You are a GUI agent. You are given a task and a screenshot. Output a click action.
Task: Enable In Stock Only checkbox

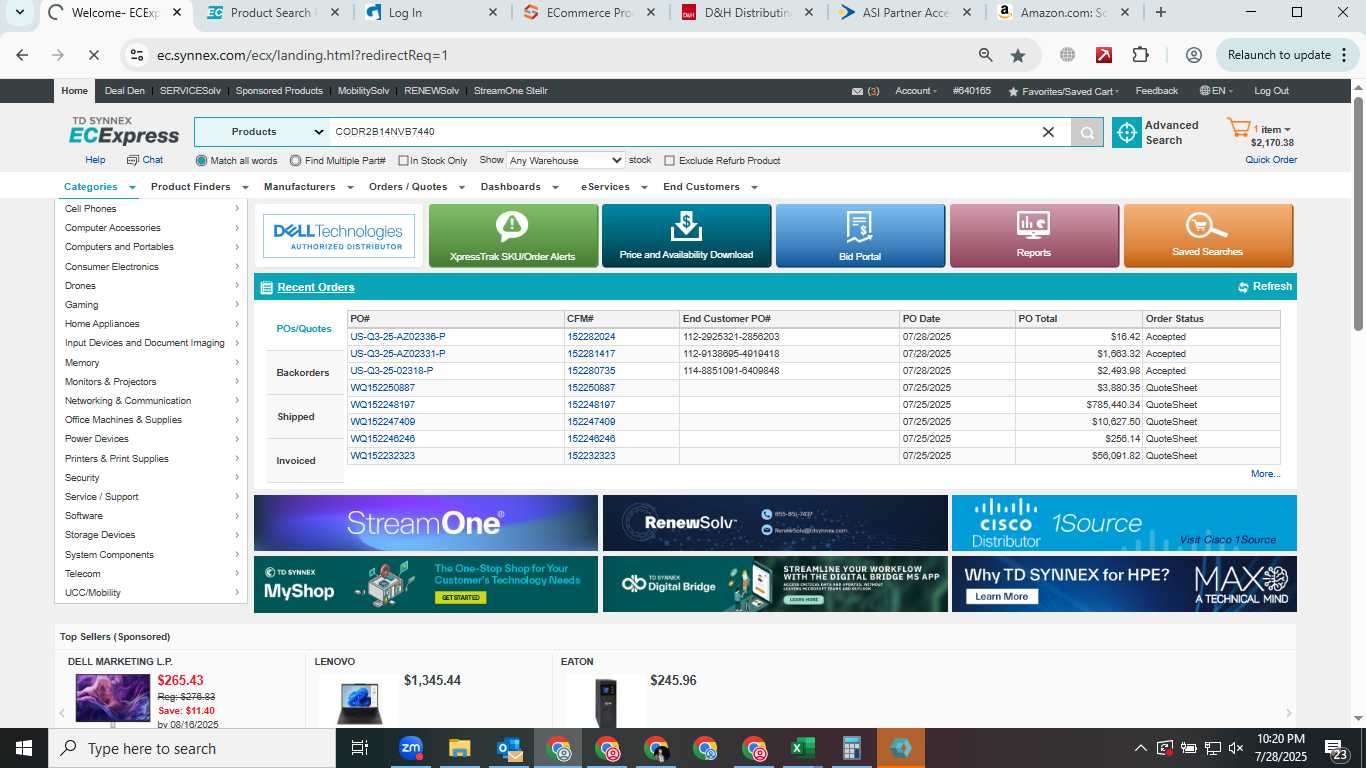tap(403, 161)
